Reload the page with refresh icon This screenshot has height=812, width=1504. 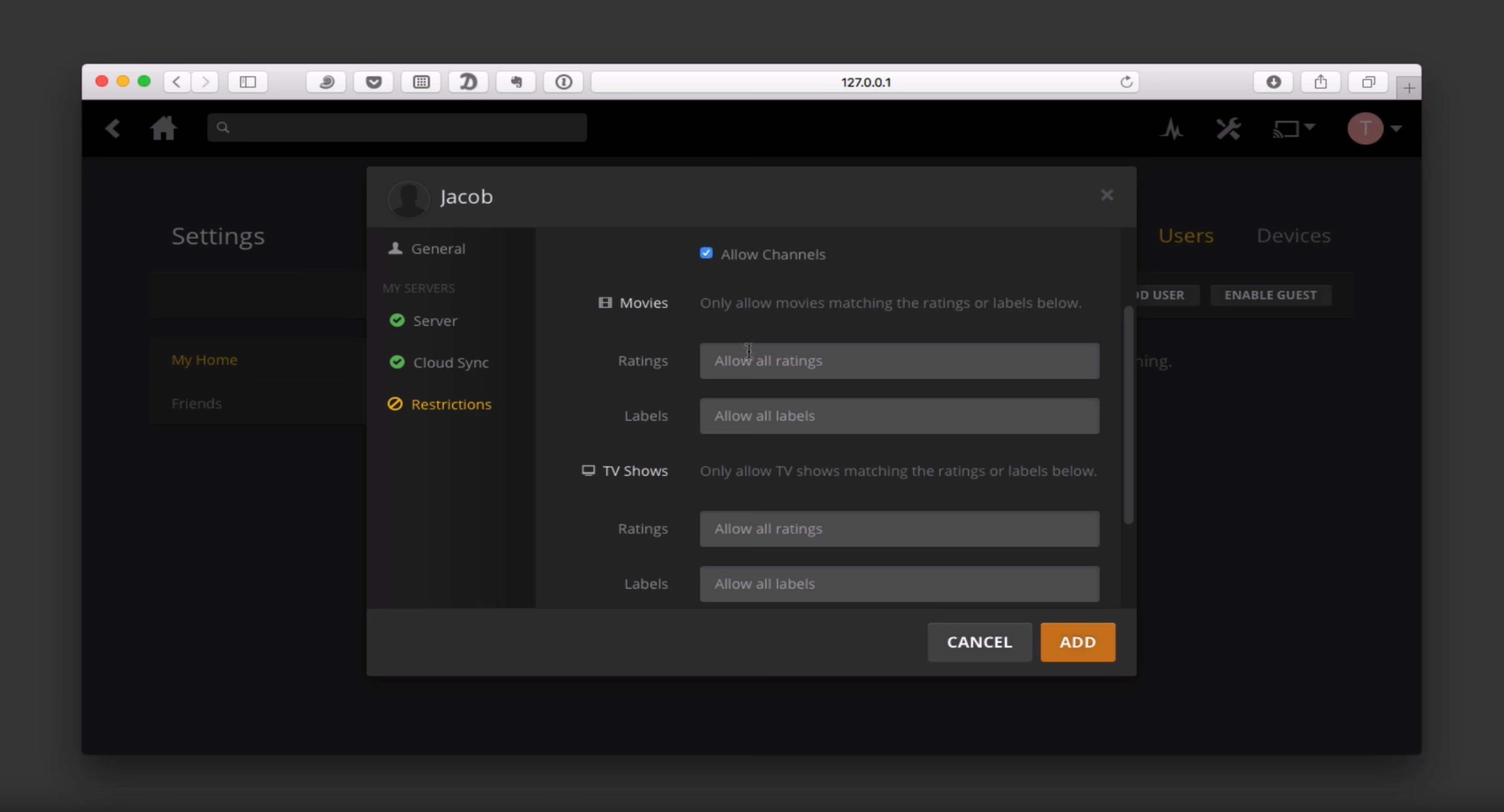point(1126,82)
